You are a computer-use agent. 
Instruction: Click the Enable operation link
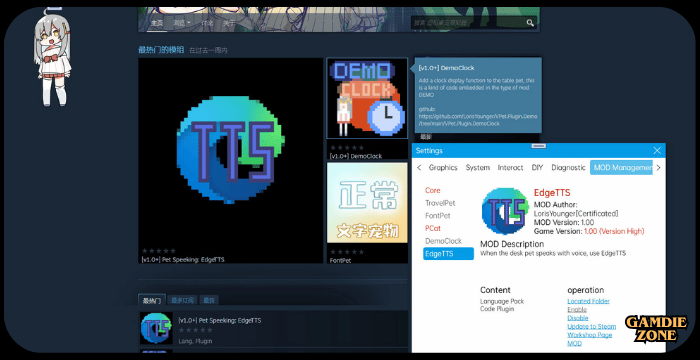(x=577, y=310)
